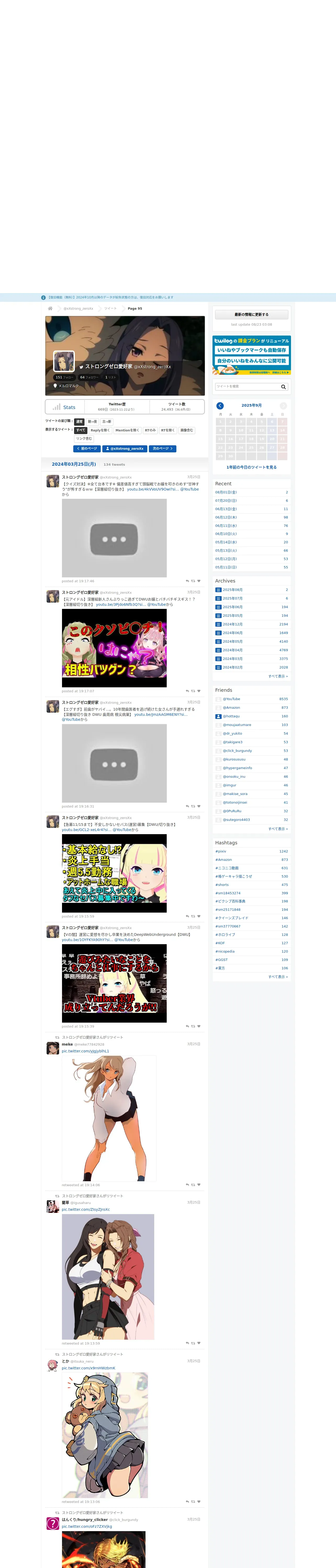Open @click_burgundy in Friends list
The image size is (336, 1568).
237,751
